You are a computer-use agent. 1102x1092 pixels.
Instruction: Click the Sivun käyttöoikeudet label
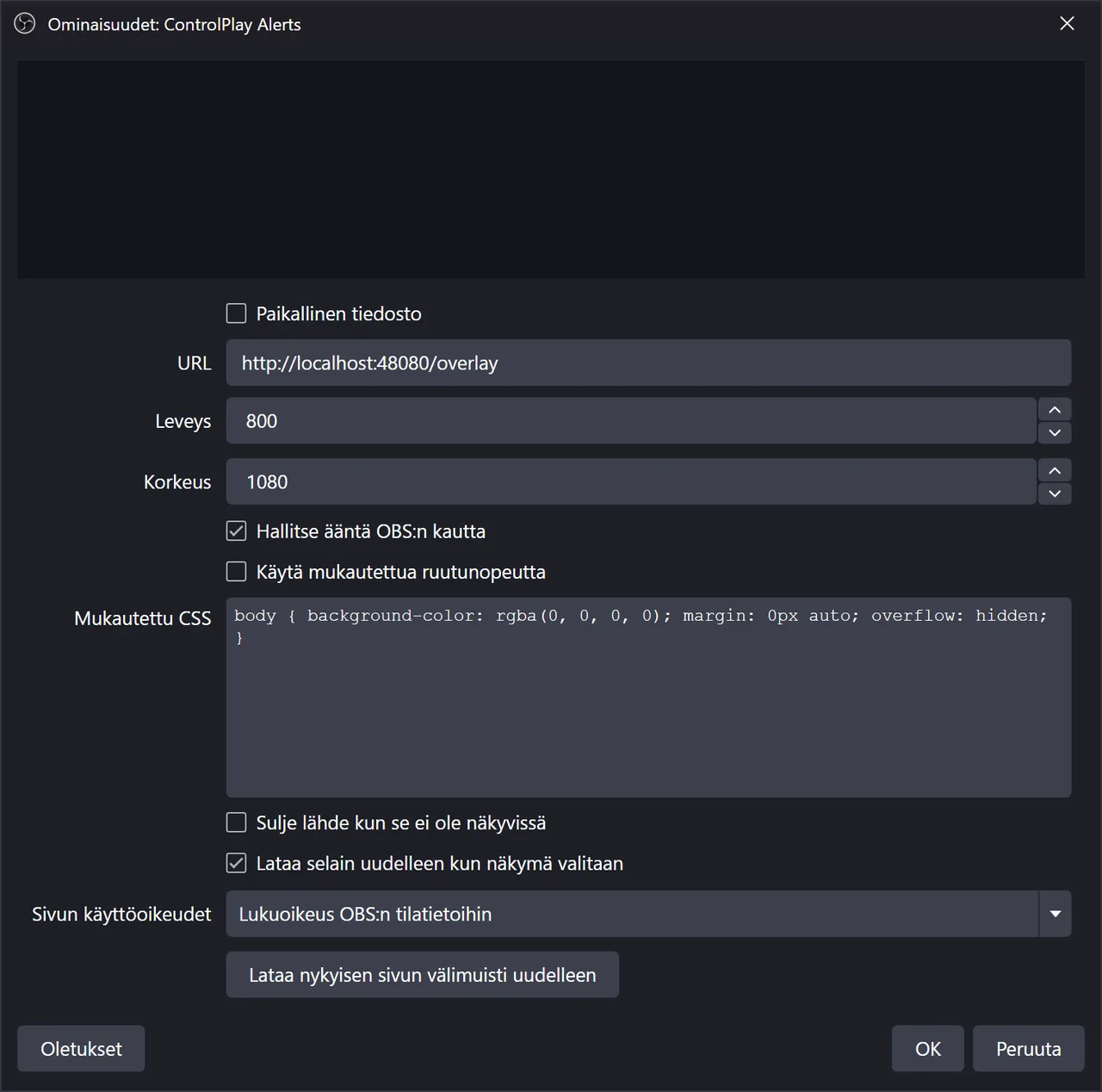click(x=121, y=914)
